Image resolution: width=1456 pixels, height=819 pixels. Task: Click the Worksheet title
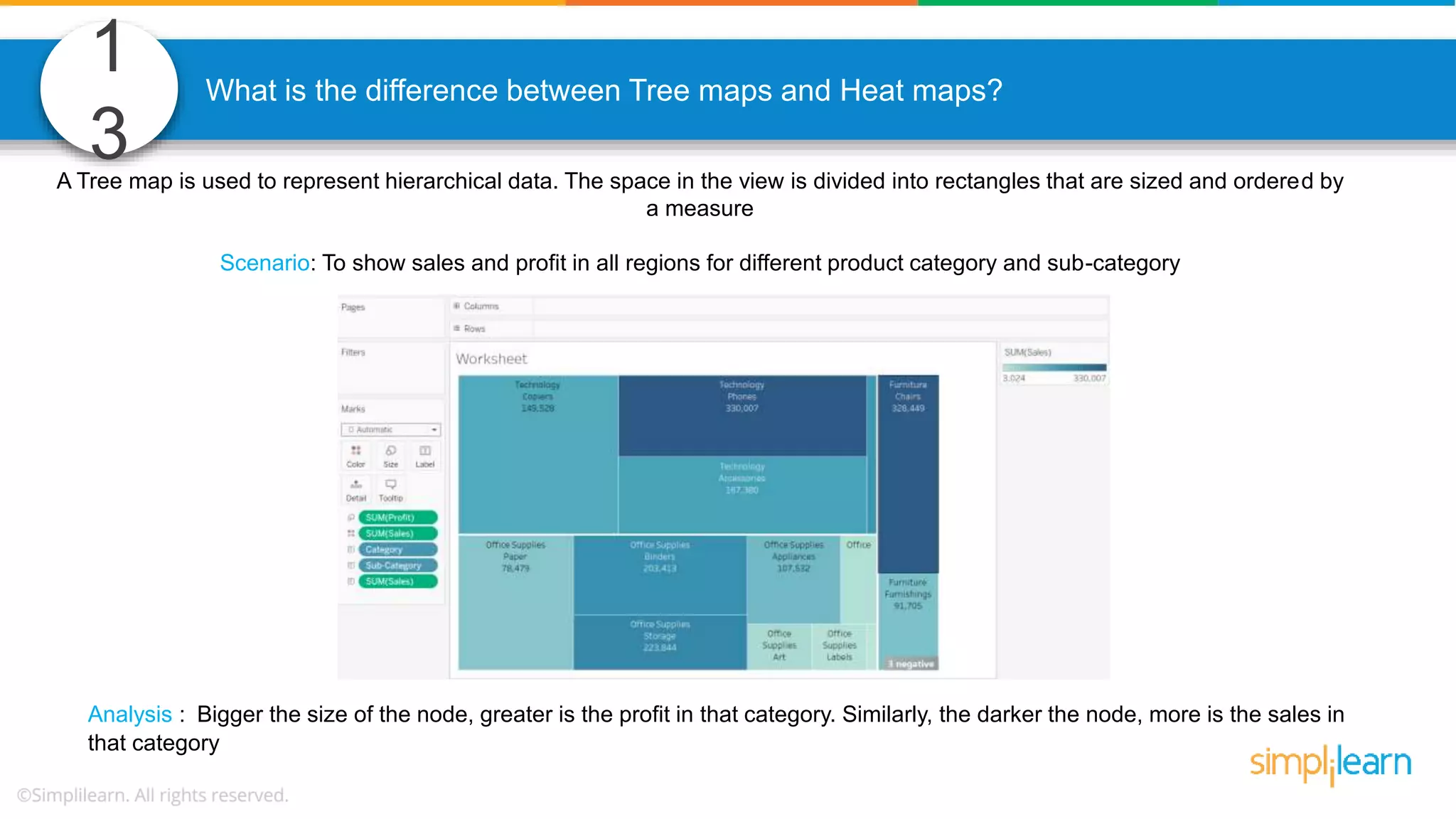(491, 359)
